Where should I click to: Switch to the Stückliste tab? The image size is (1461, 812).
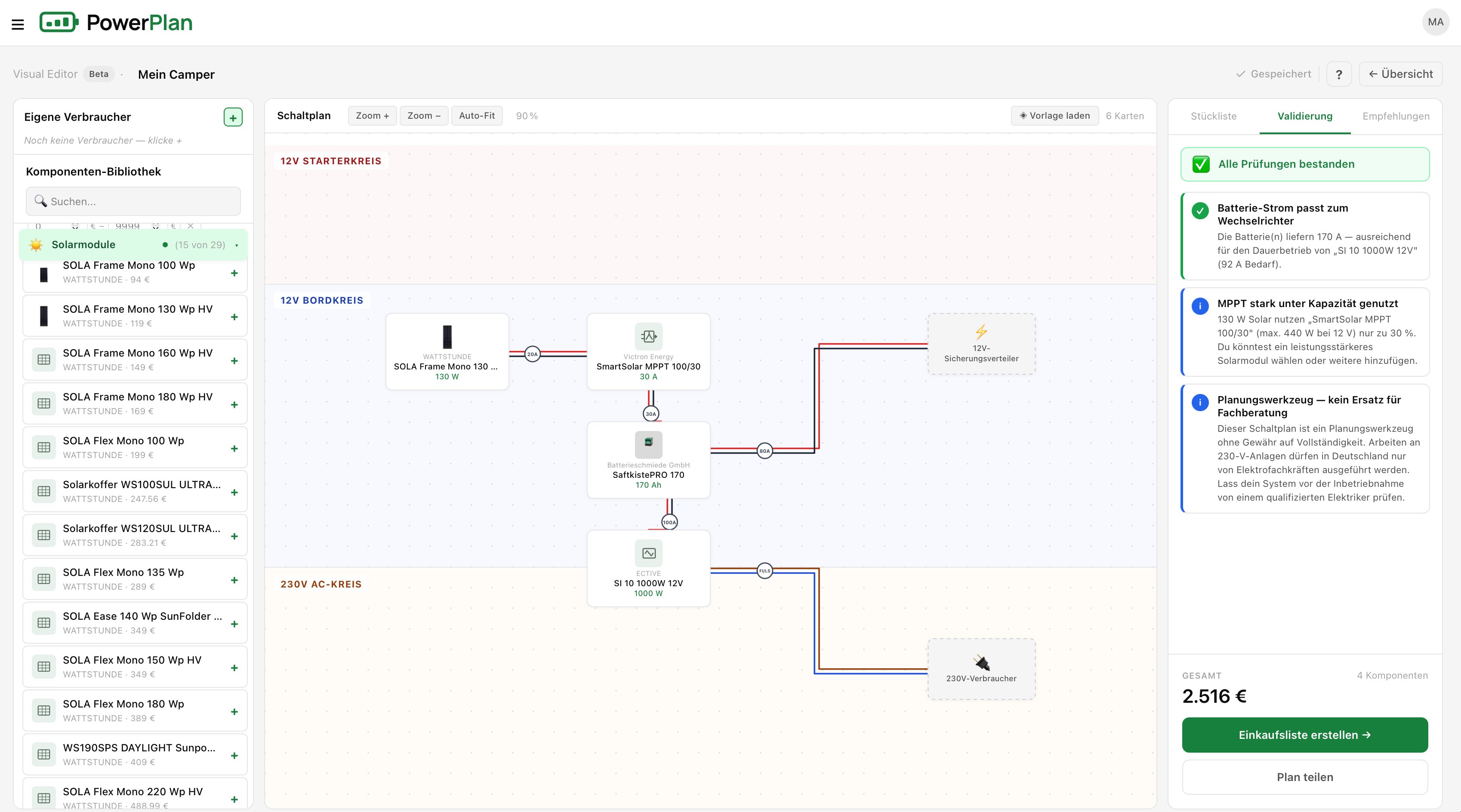point(1213,116)
